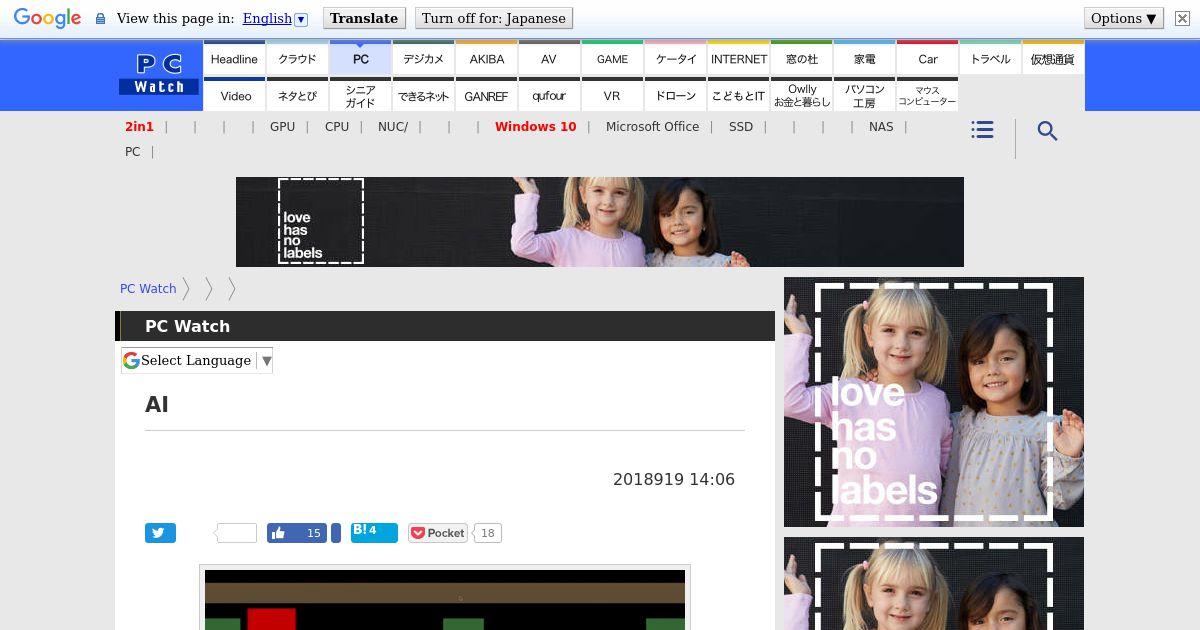Open the GANREF tab
Screen dimensions: 1200x630
(x=486, y=96)
